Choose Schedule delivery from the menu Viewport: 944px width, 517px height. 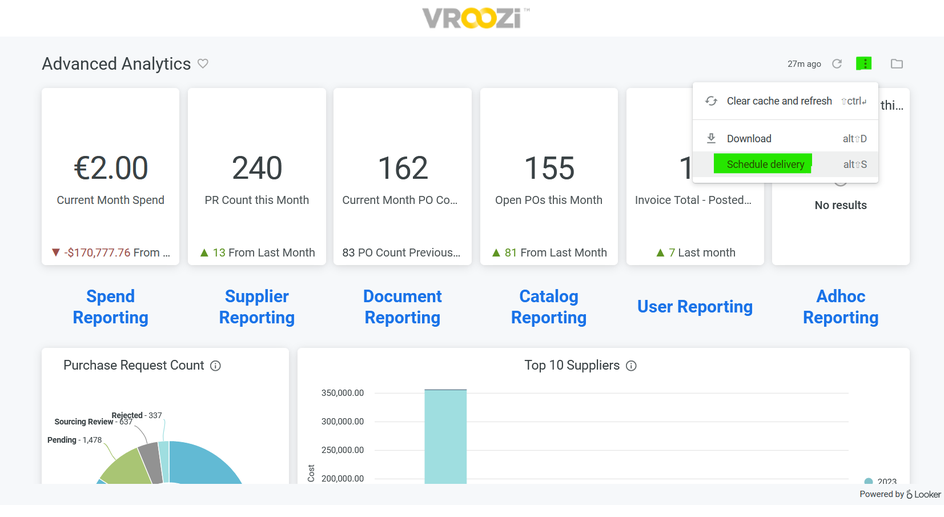point(785,164)
